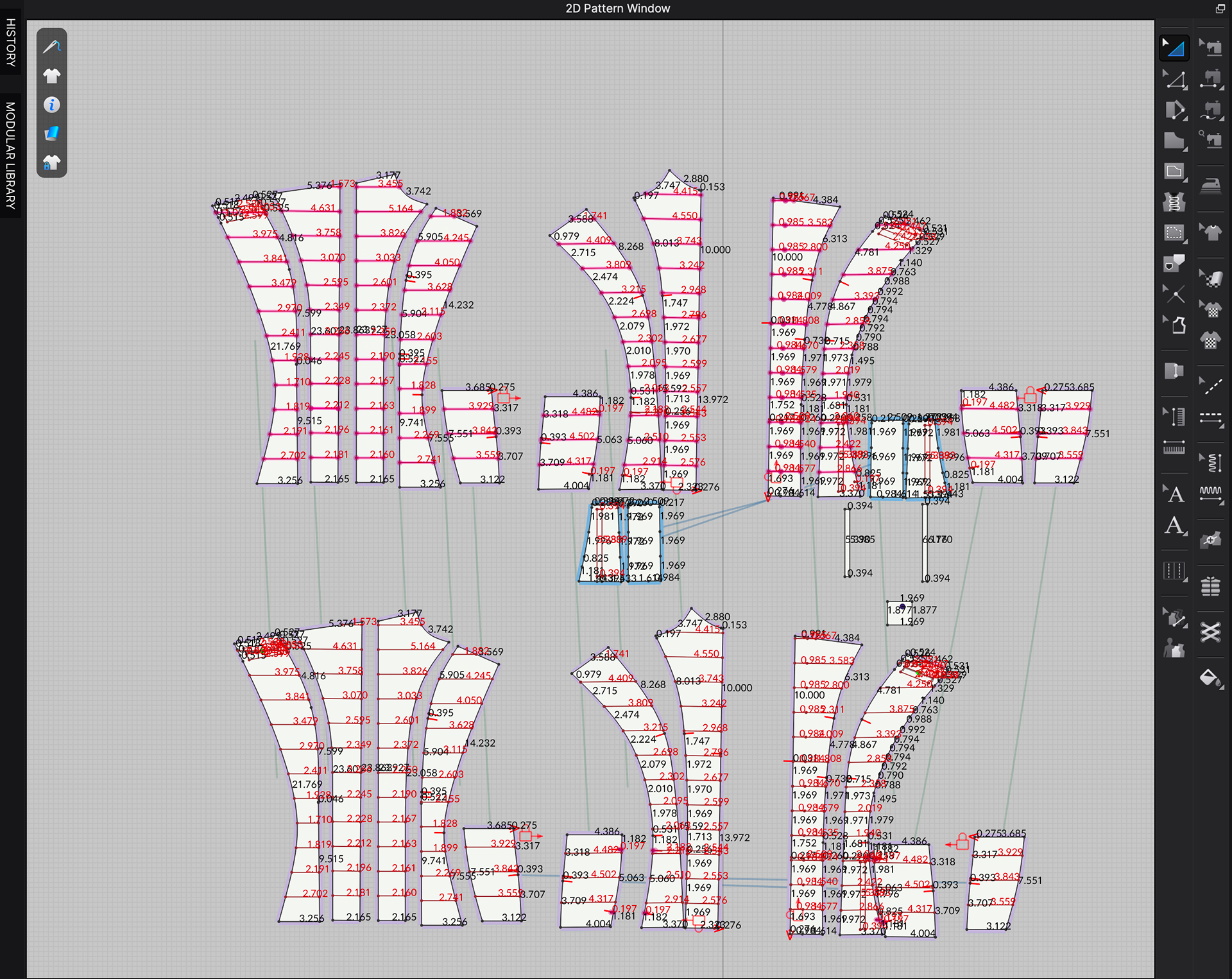
Task: Choose the arrow T-shirt select tool
Action: coord(1211,232)
